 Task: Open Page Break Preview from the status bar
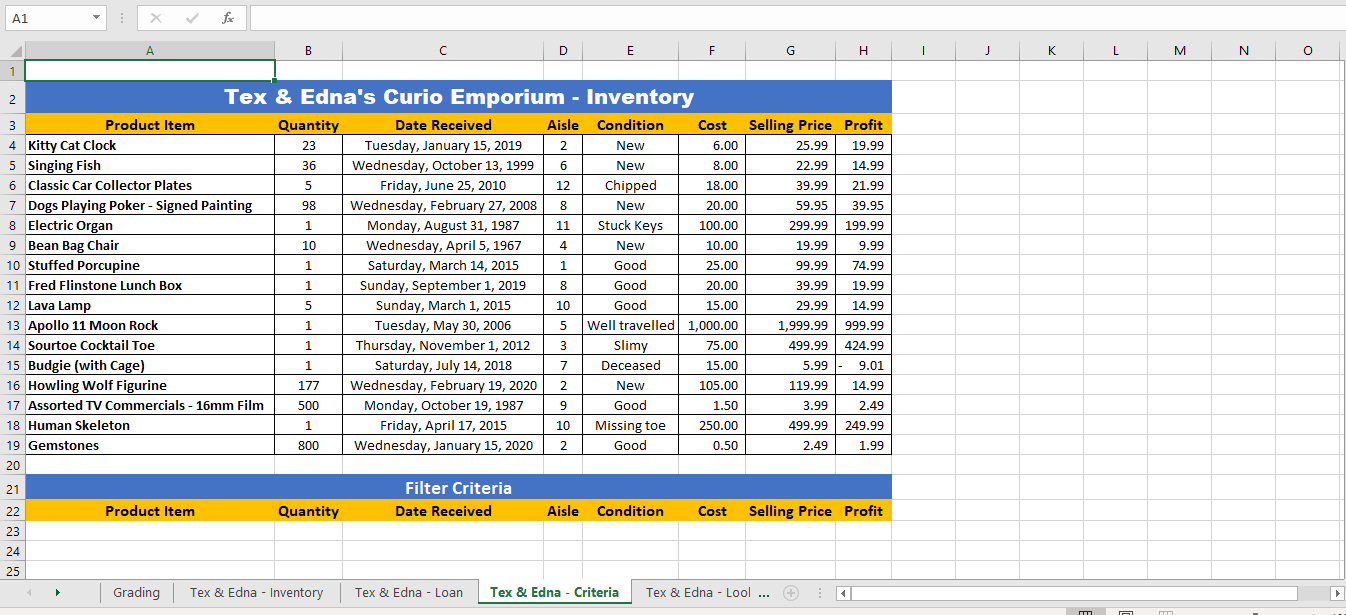1164,610
